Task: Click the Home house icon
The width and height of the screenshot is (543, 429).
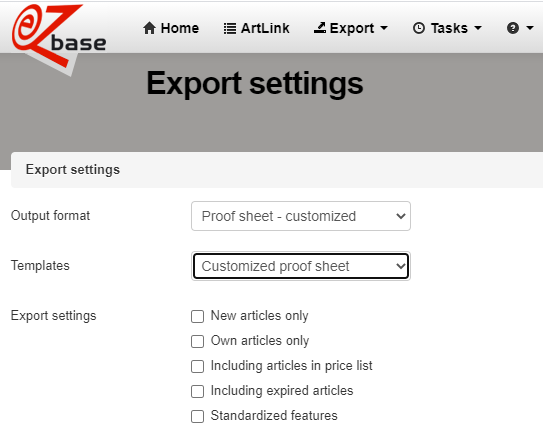Action: click(x=149, y=28)
